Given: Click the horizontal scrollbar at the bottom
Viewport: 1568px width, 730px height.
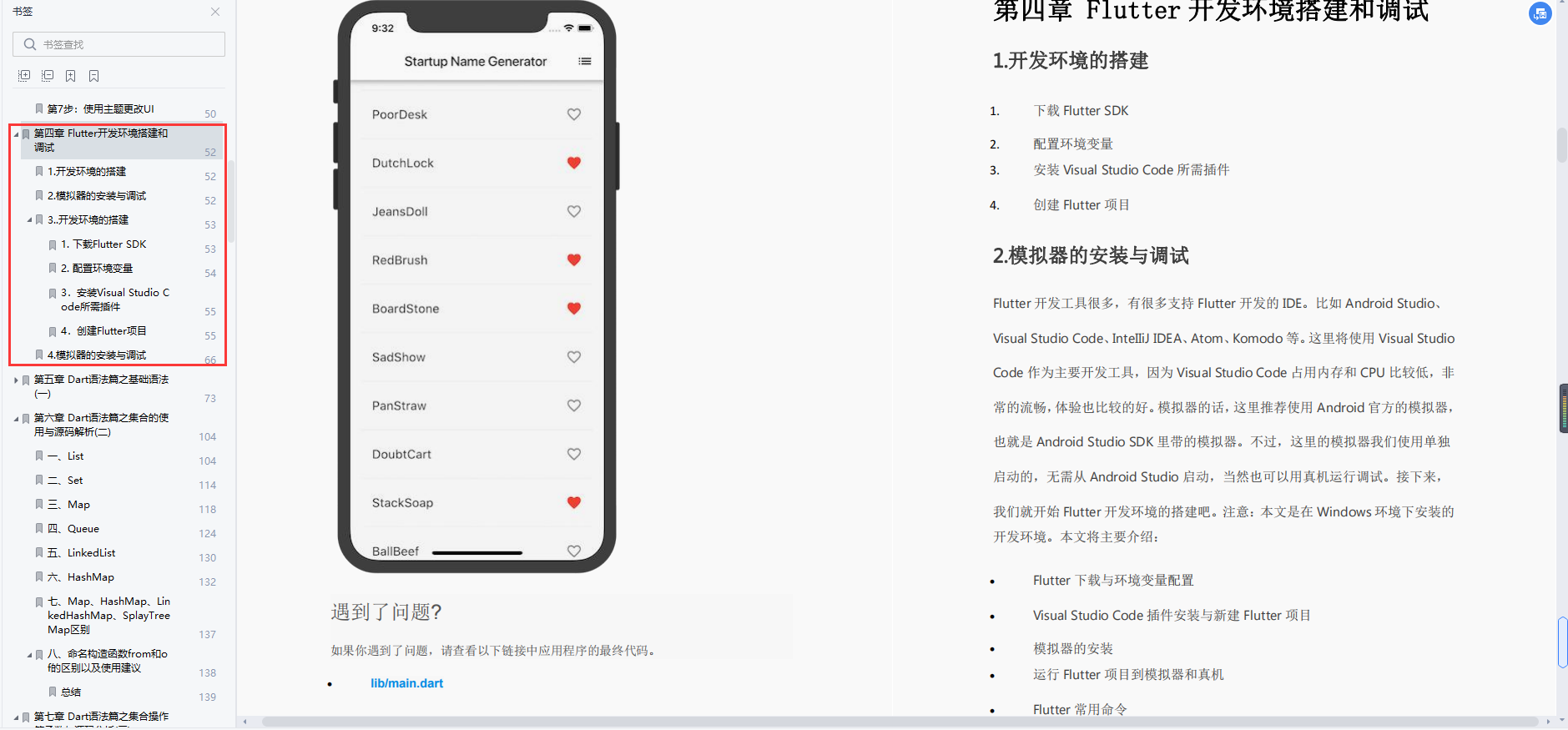Looking at the screenshot, I should point(900,722).
